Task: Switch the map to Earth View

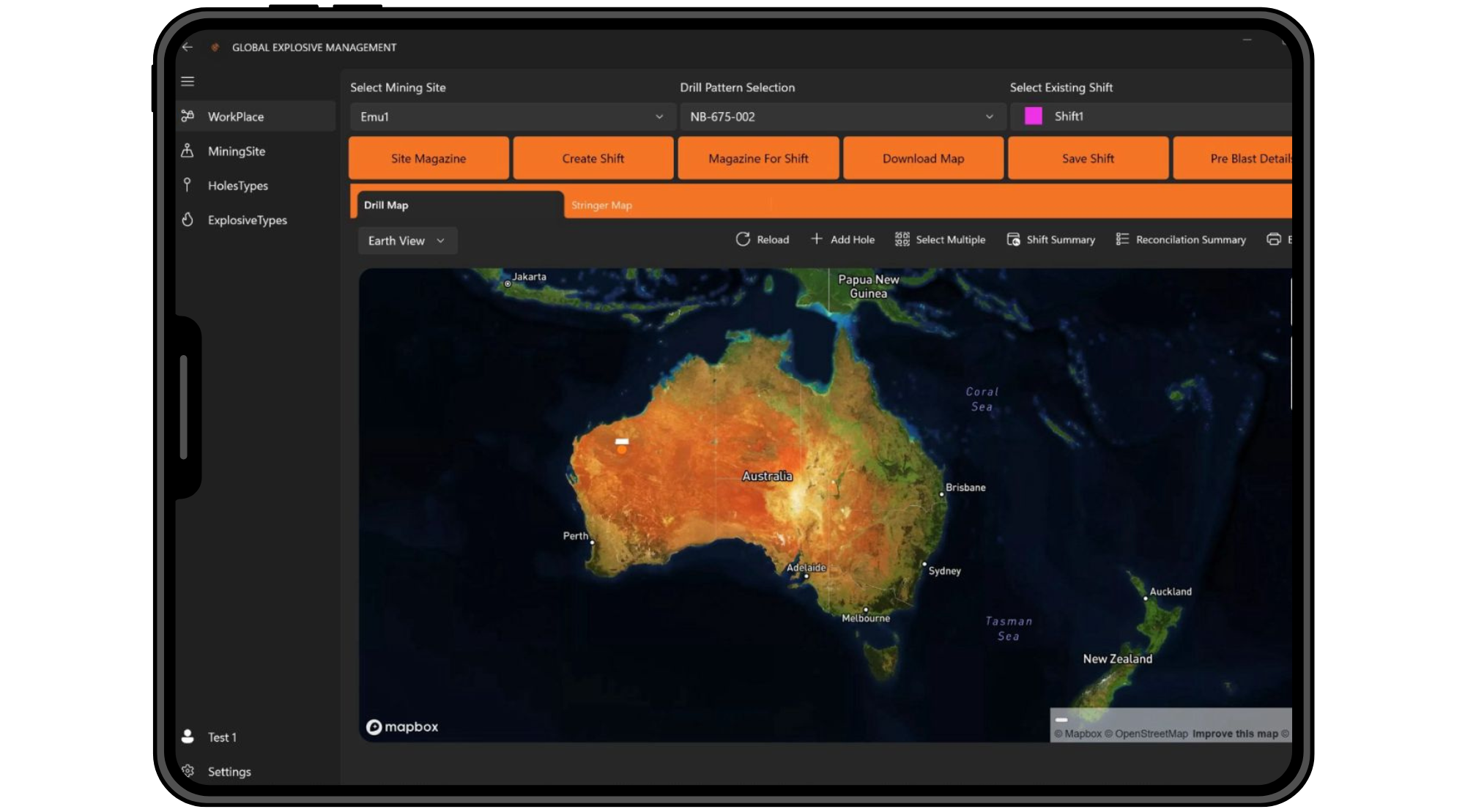Action: point(396,240)
